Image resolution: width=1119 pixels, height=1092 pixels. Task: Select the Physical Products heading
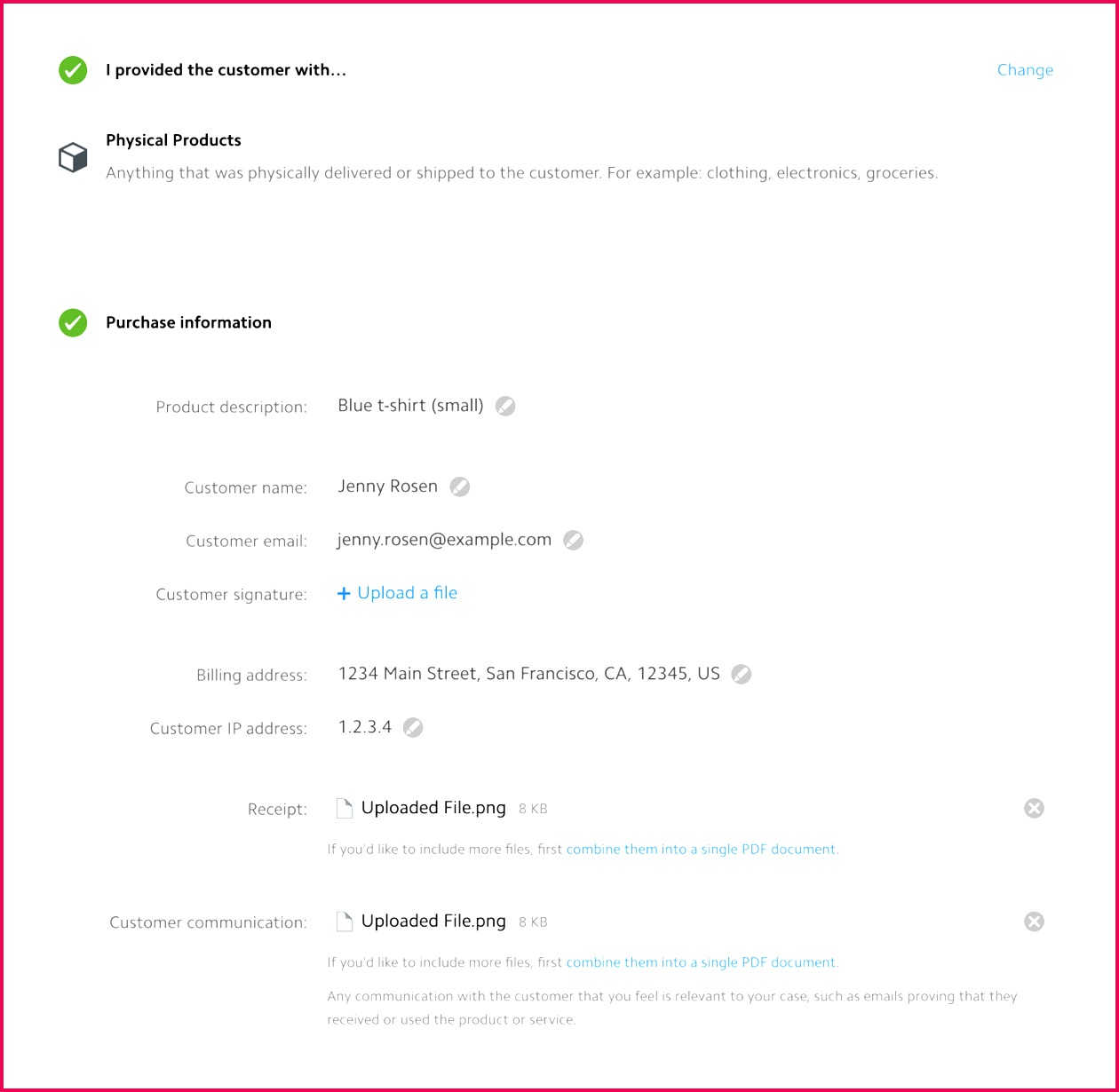[x=173, y=140]
